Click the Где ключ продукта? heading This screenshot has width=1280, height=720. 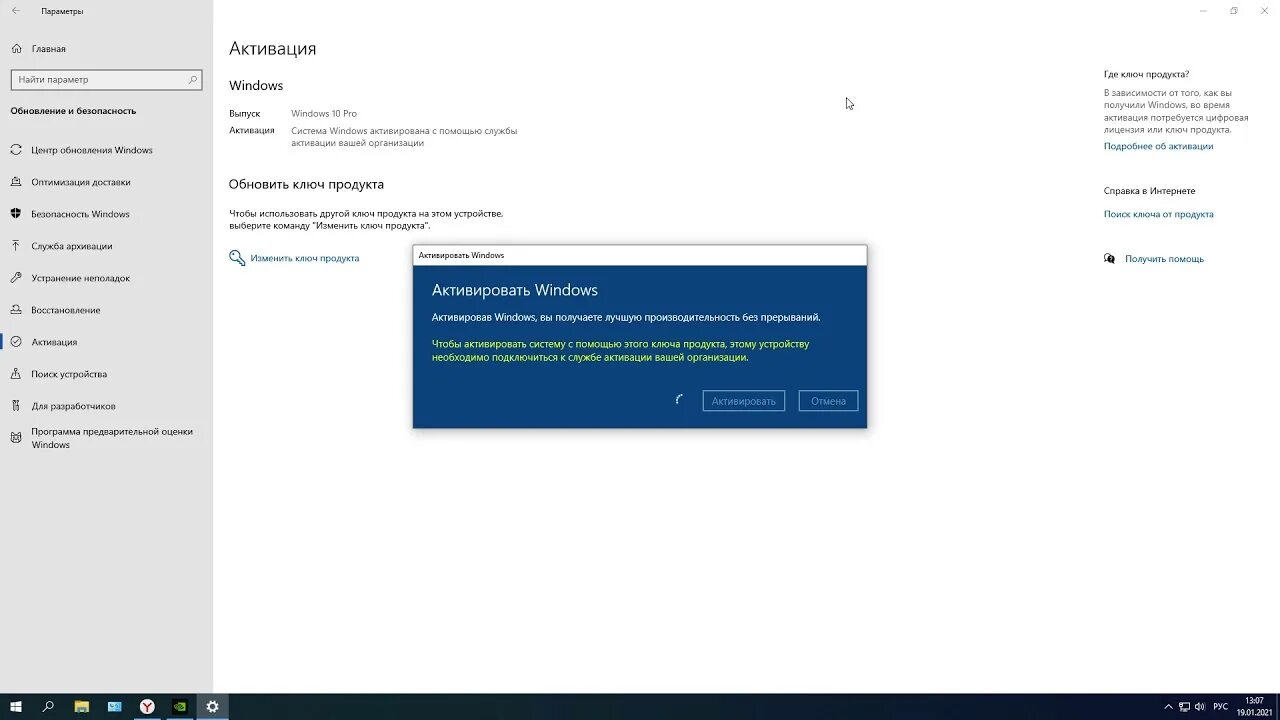[1146, 74]
